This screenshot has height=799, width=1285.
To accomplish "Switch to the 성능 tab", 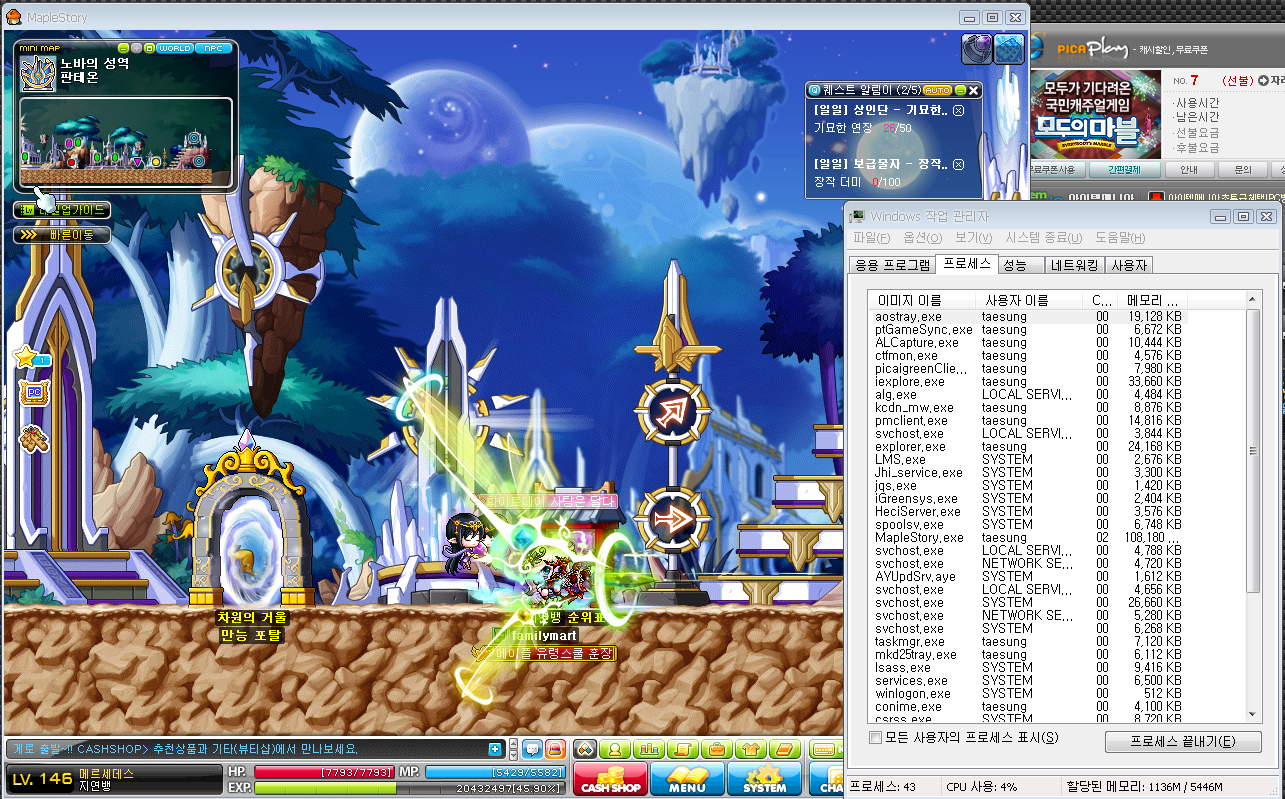I will pyautogui.click(x=1014, y=265).
